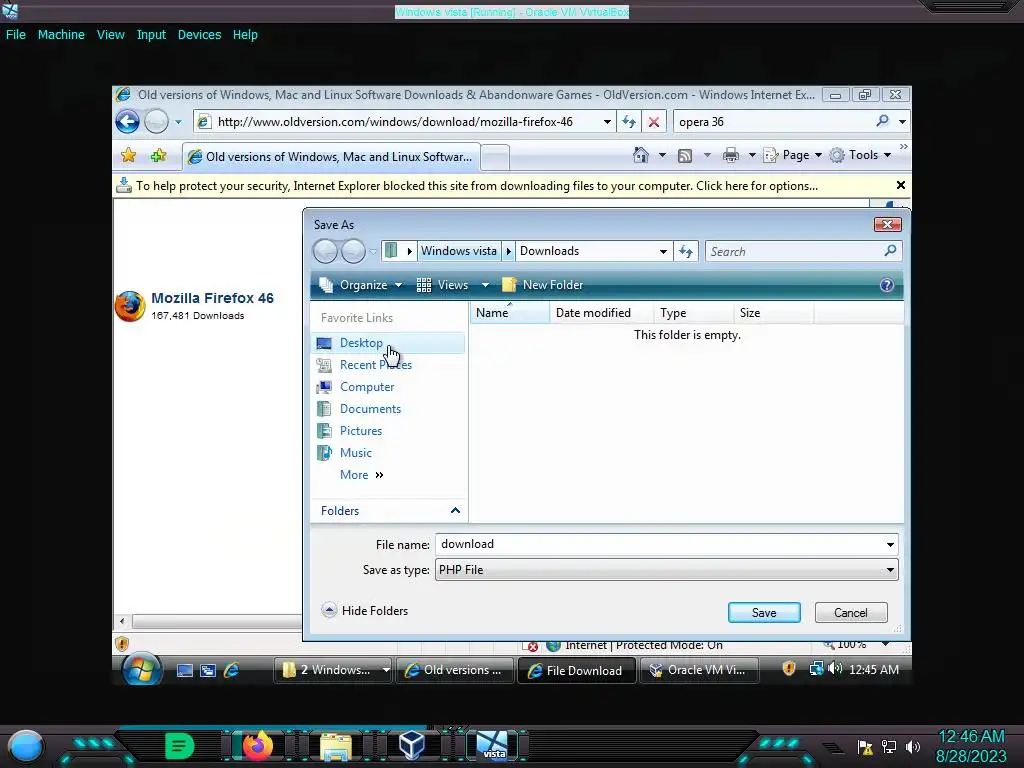1024x768 pixels.
Task: Click the Save As search magnifier icon
Action: coord(890,251)
